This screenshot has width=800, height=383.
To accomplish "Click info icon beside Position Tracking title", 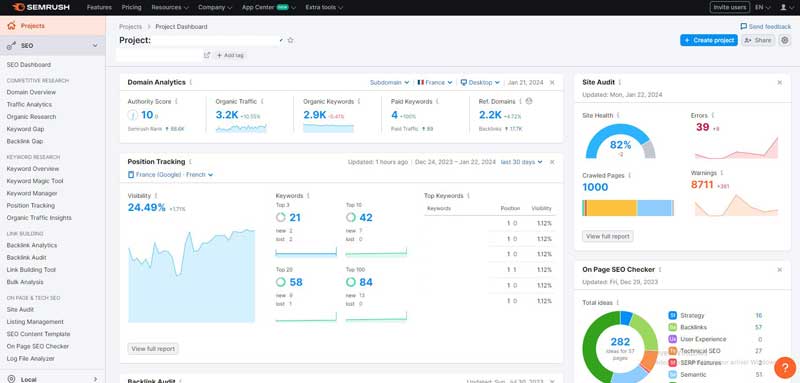I will pyautogui.click(x=190, y=162).
